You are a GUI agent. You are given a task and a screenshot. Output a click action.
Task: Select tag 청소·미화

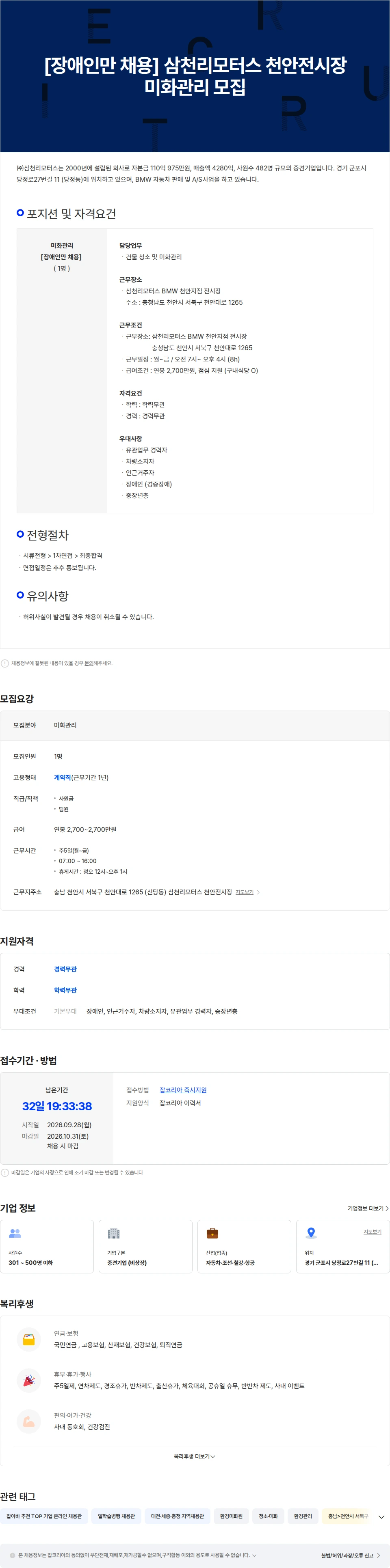pyautogui.click(x=268, y=1516)
